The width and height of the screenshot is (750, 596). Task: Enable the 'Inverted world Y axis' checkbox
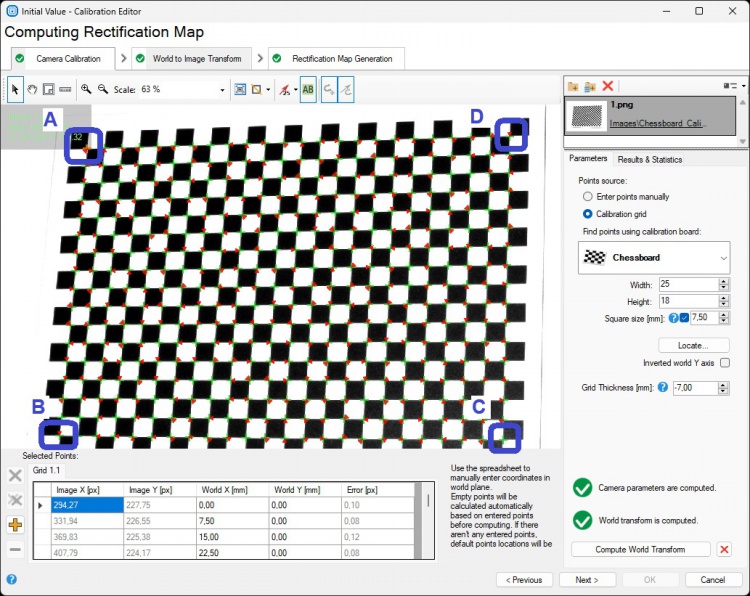(725, 363)
